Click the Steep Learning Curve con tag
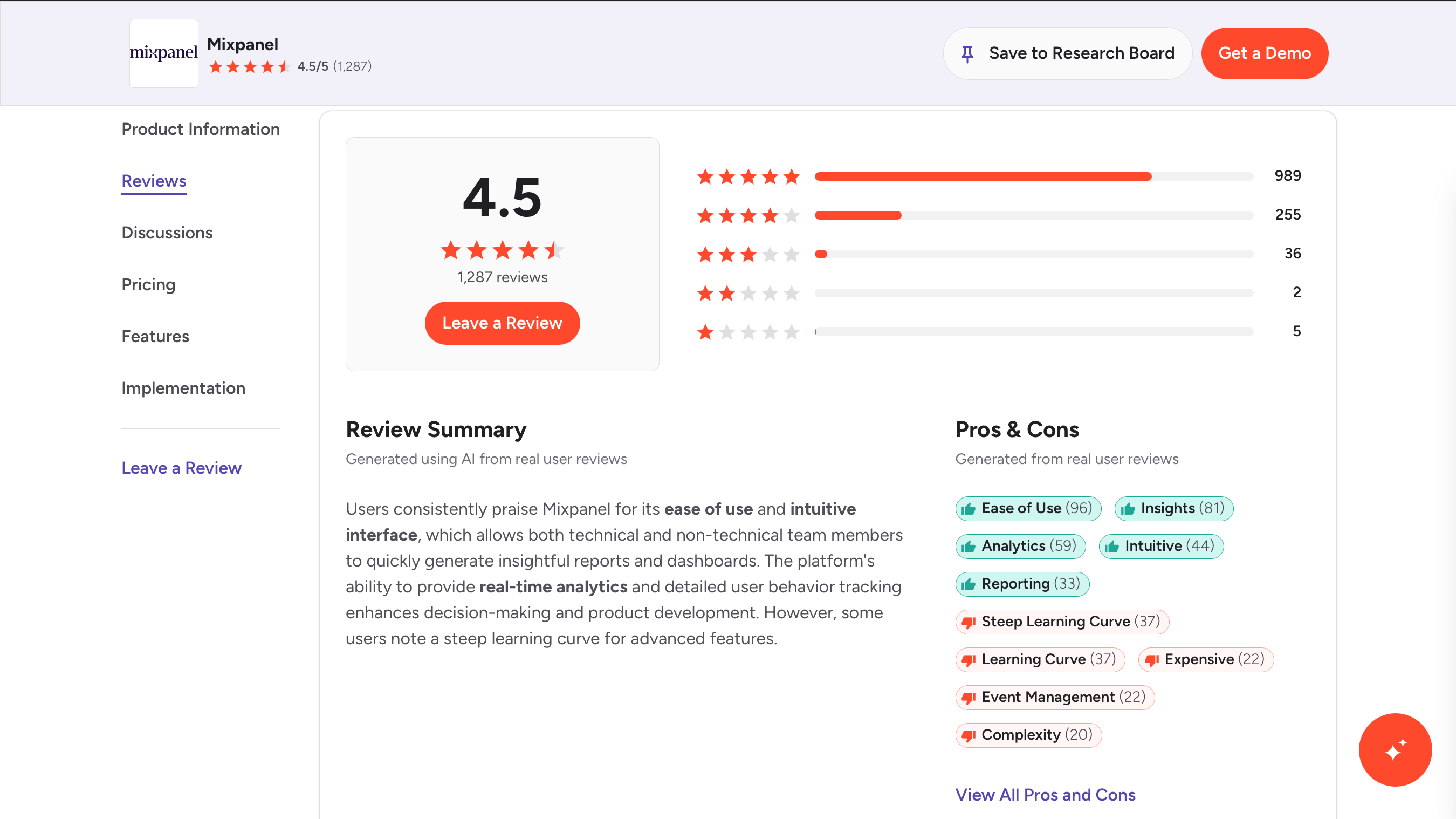 [1061, 622]
